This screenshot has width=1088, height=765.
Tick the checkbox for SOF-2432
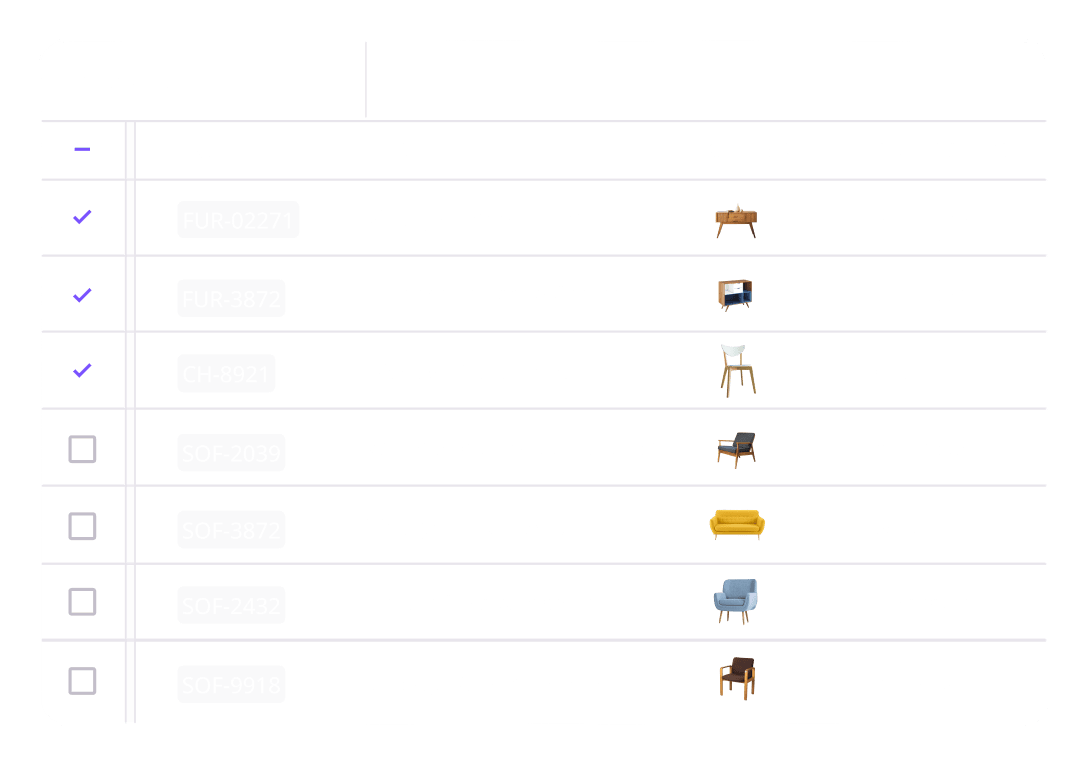pyautogui.click(x=82, y=602)
